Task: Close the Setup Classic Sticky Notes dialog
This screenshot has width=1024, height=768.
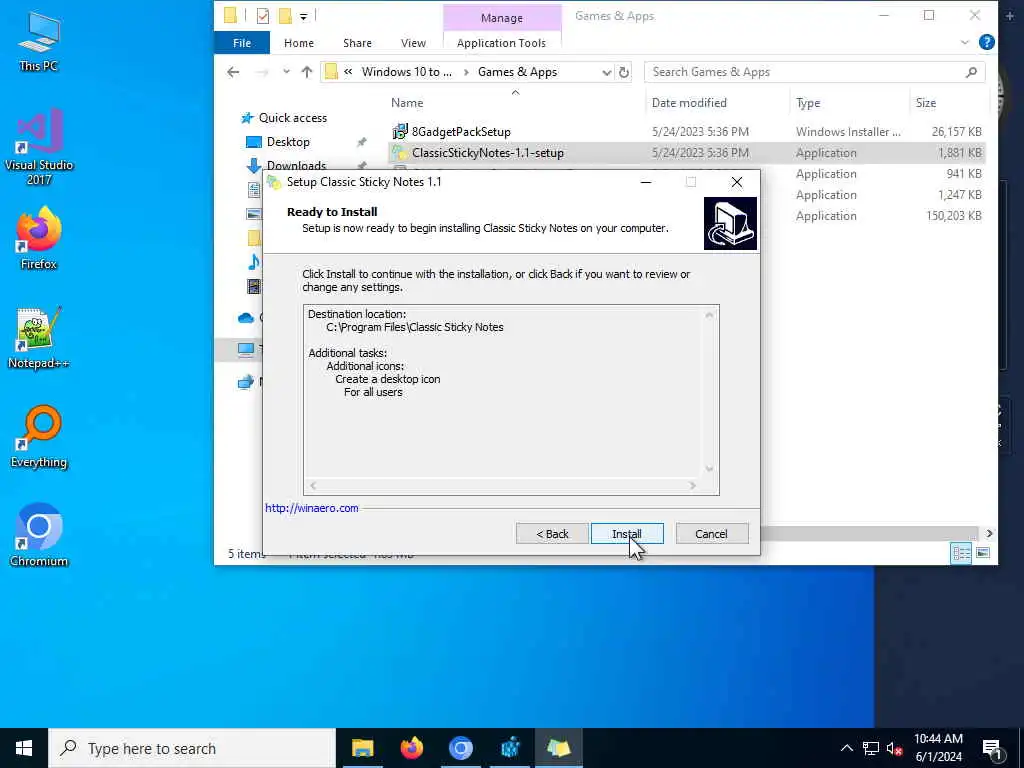Action: 737,182
